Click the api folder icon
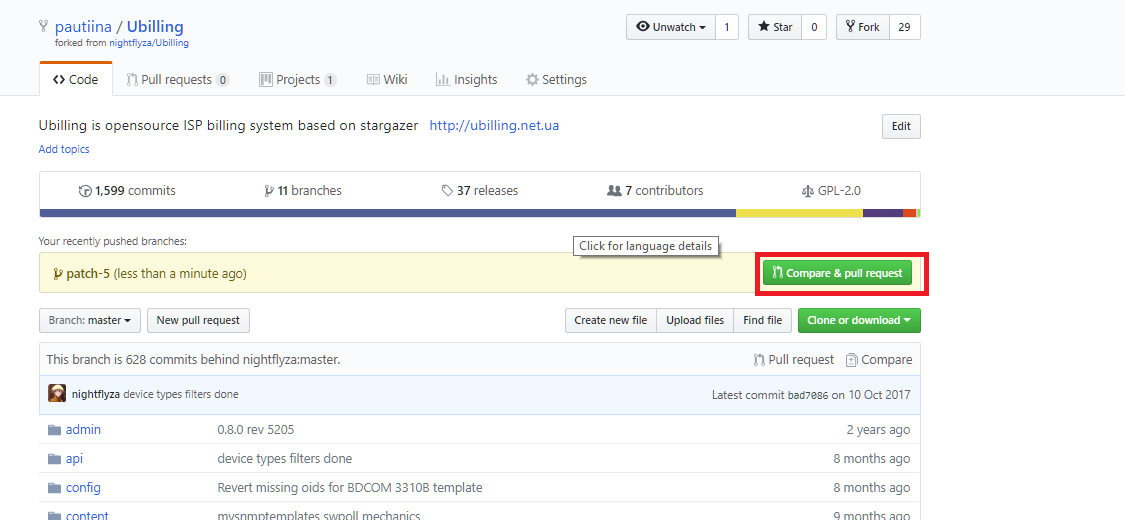 (54, 459)
